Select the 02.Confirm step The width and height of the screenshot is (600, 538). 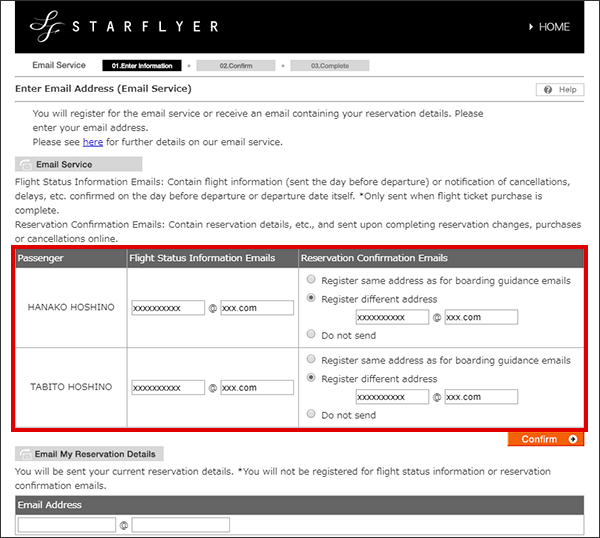[235, 66]
